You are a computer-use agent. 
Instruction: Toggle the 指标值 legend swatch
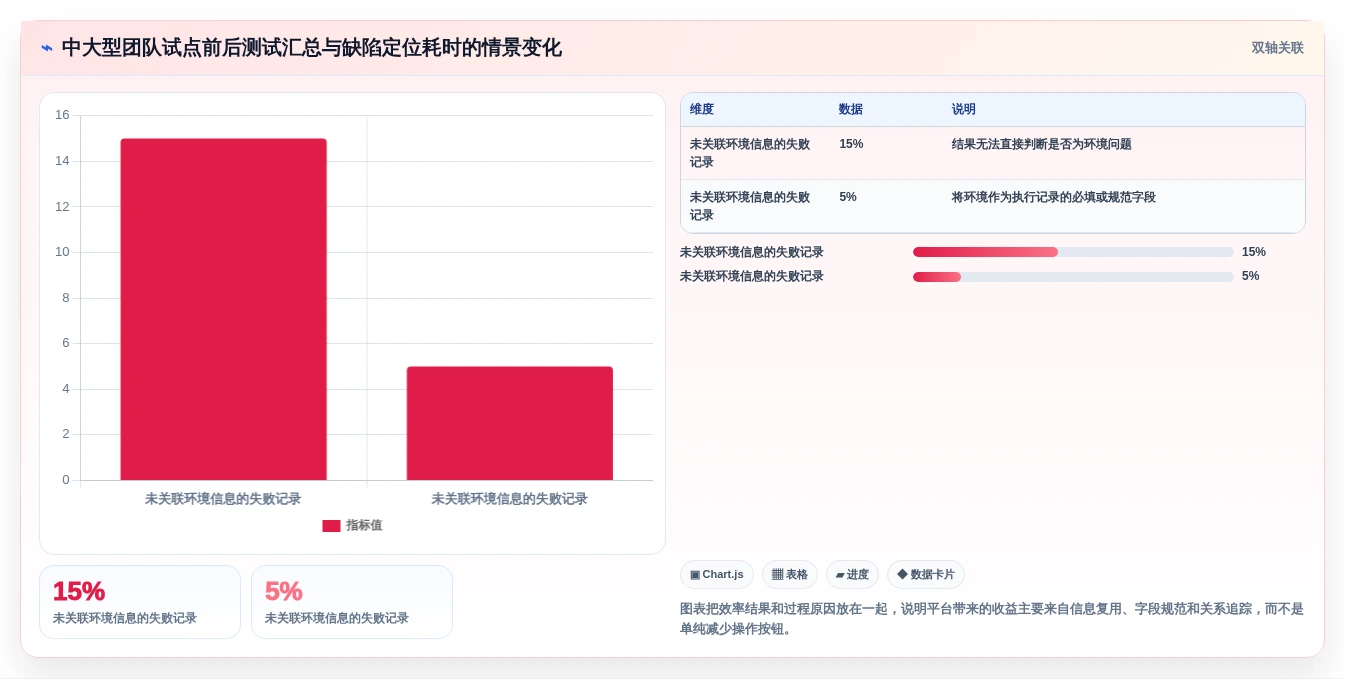click(x=331, y=526)
